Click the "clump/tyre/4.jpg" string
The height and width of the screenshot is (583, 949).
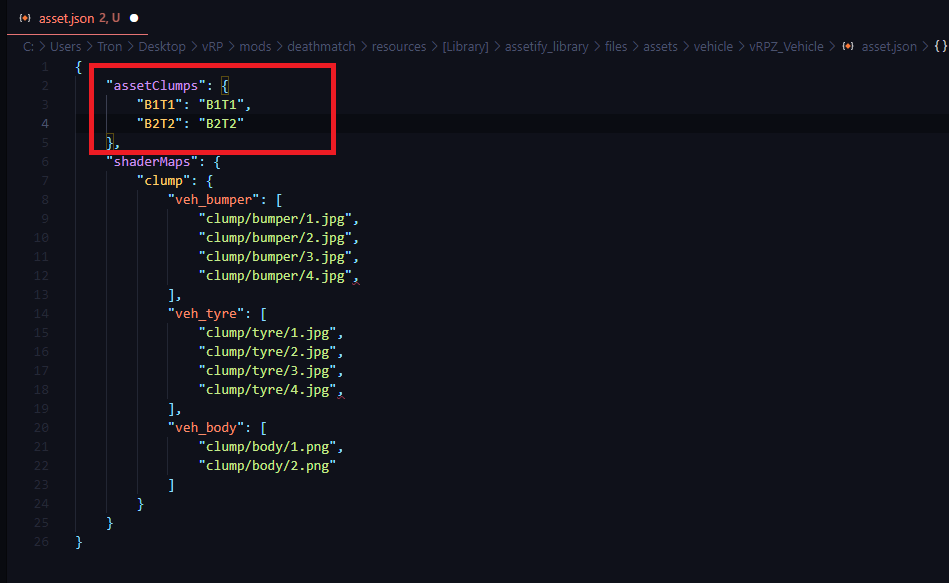(x=268, y=389)
